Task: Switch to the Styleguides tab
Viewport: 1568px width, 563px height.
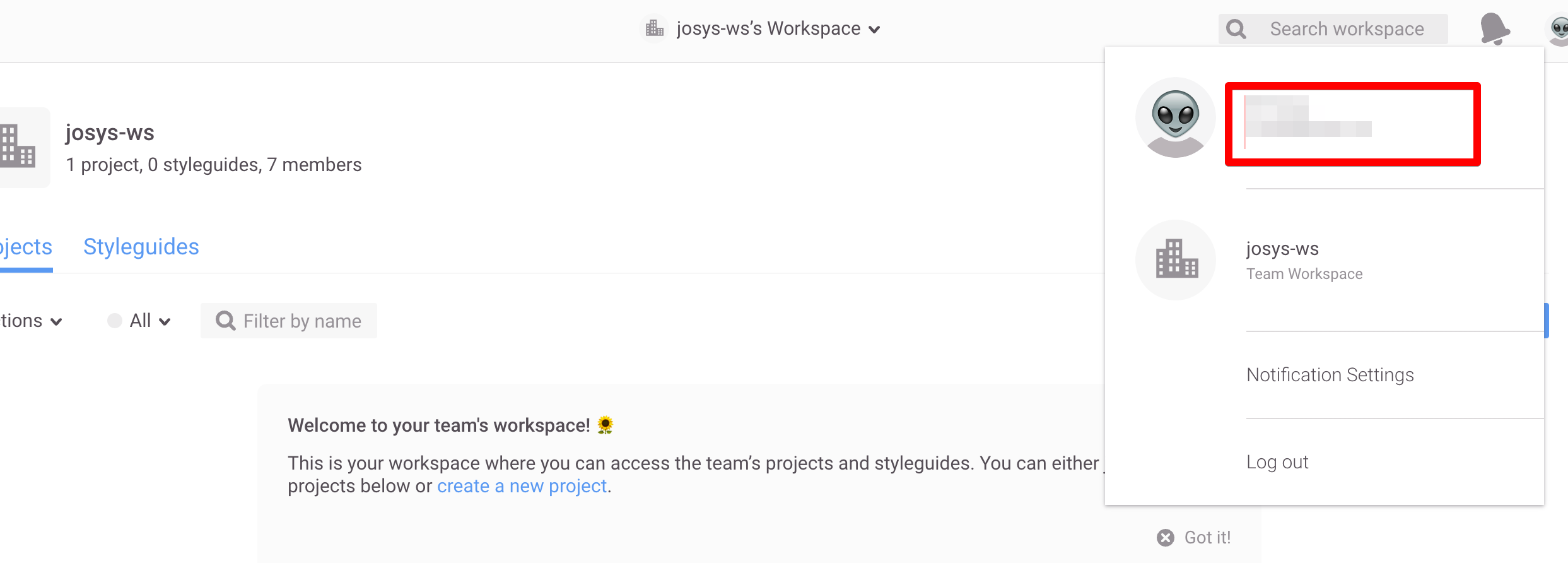Action: click(x=141, y=247)
